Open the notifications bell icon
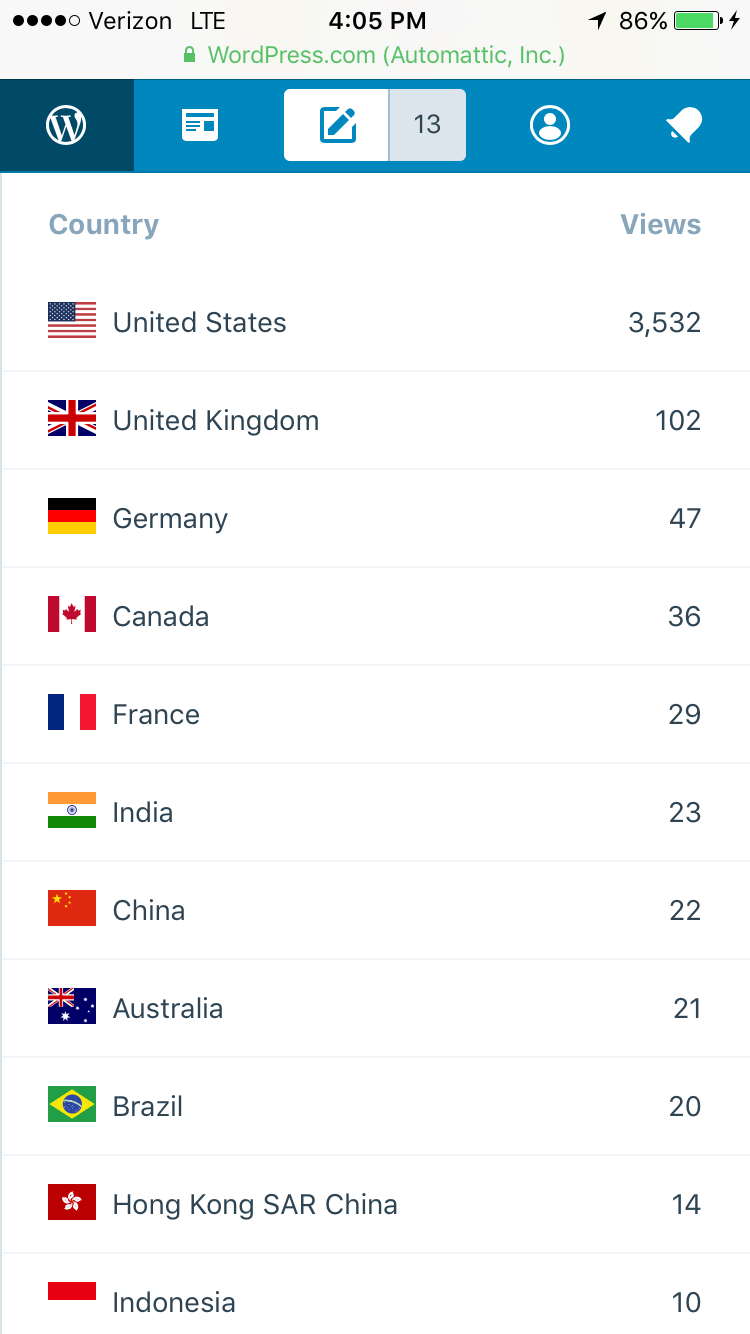Image resolution: width=750 pixels, height=1334 pixels. (685, 125)
